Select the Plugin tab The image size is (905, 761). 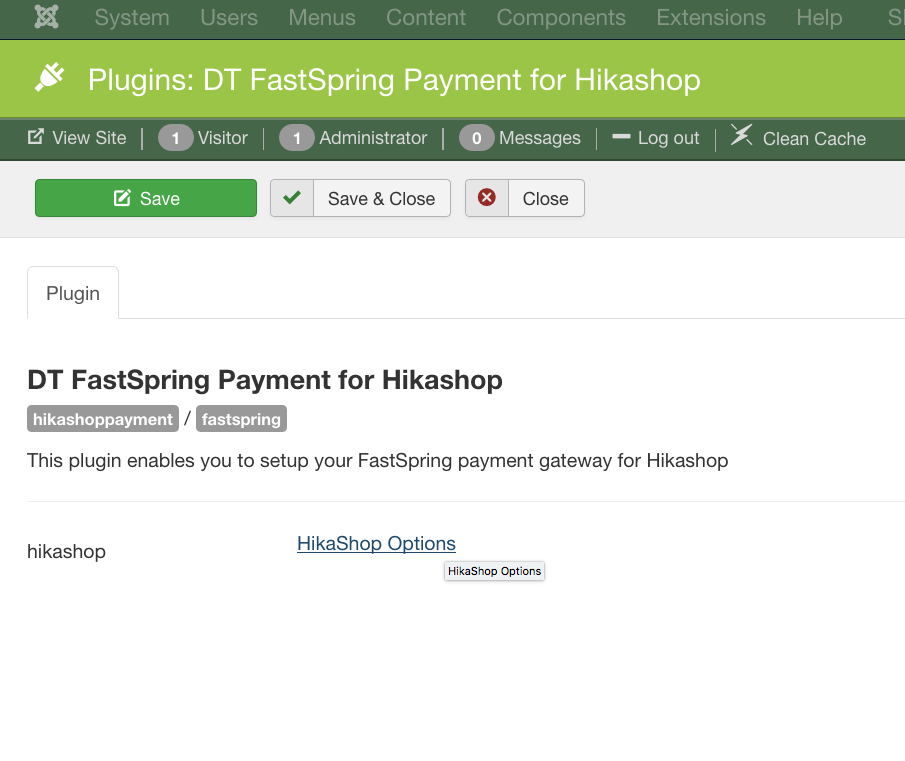(73, 293)
